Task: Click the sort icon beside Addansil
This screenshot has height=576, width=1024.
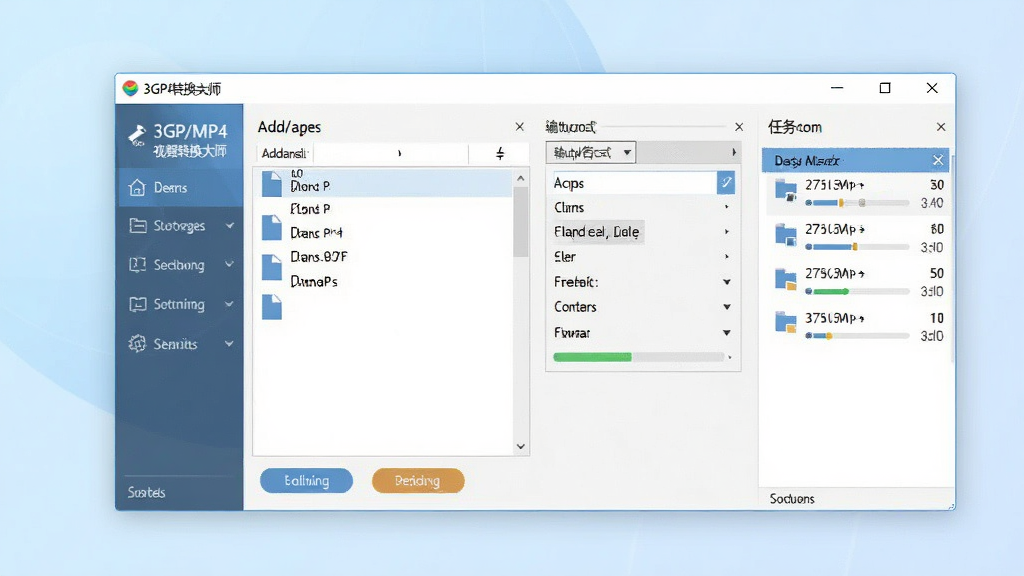Action: click(x=500, y=153)
